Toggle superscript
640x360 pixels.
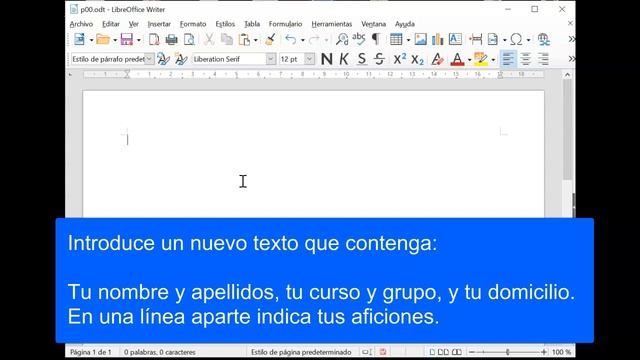400,59
